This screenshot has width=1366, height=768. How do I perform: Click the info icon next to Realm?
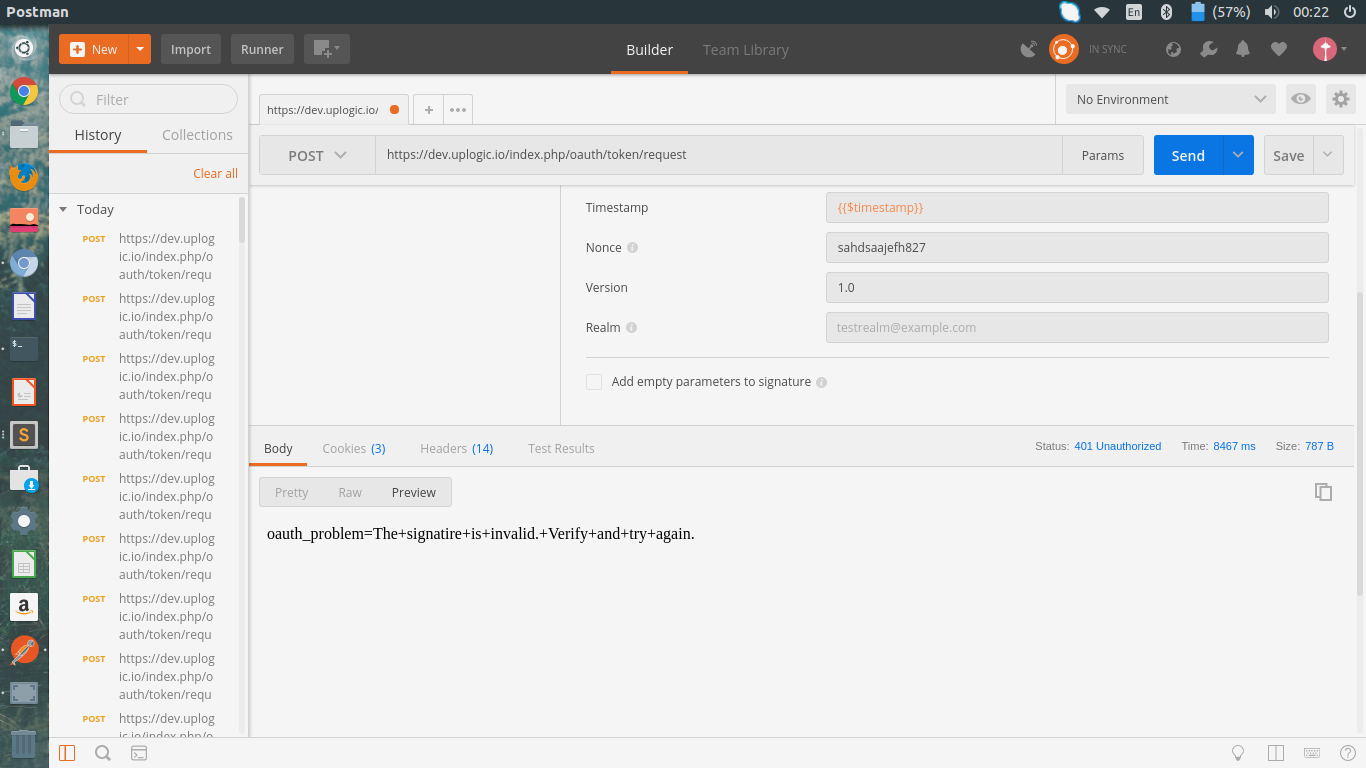point(631,328)
